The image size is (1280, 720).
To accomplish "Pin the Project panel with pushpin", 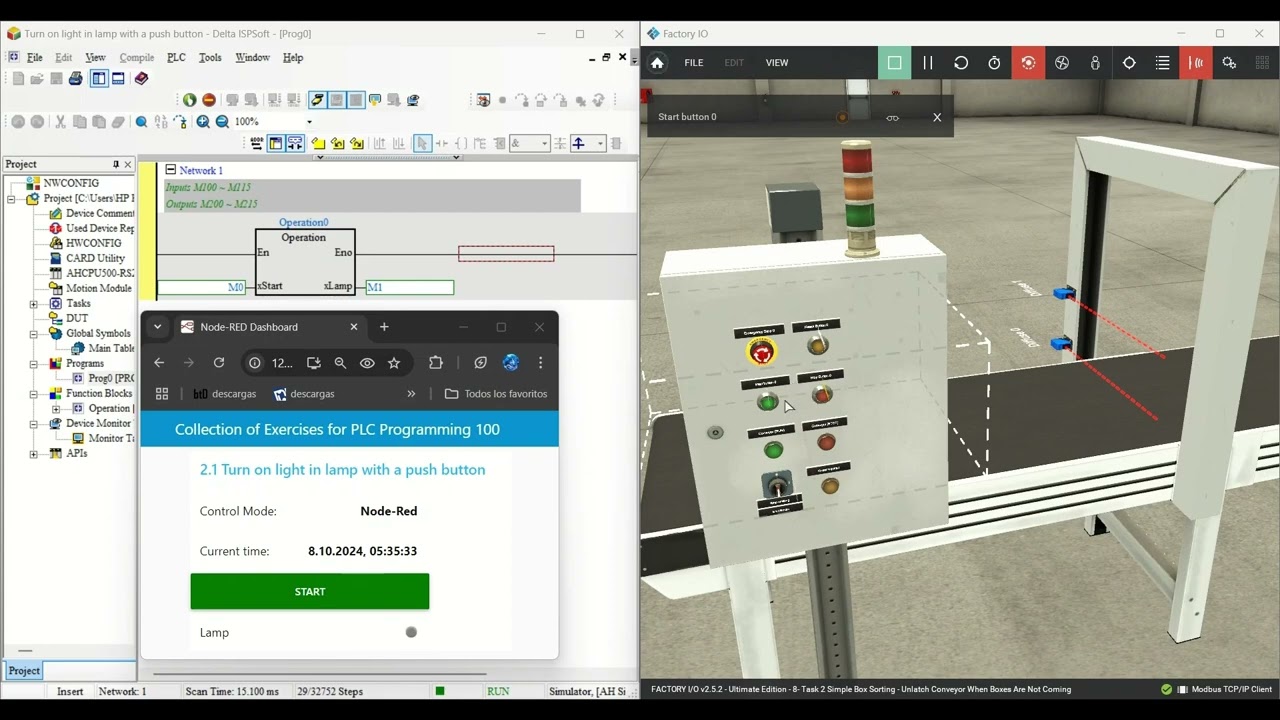I will pos(116,164).
